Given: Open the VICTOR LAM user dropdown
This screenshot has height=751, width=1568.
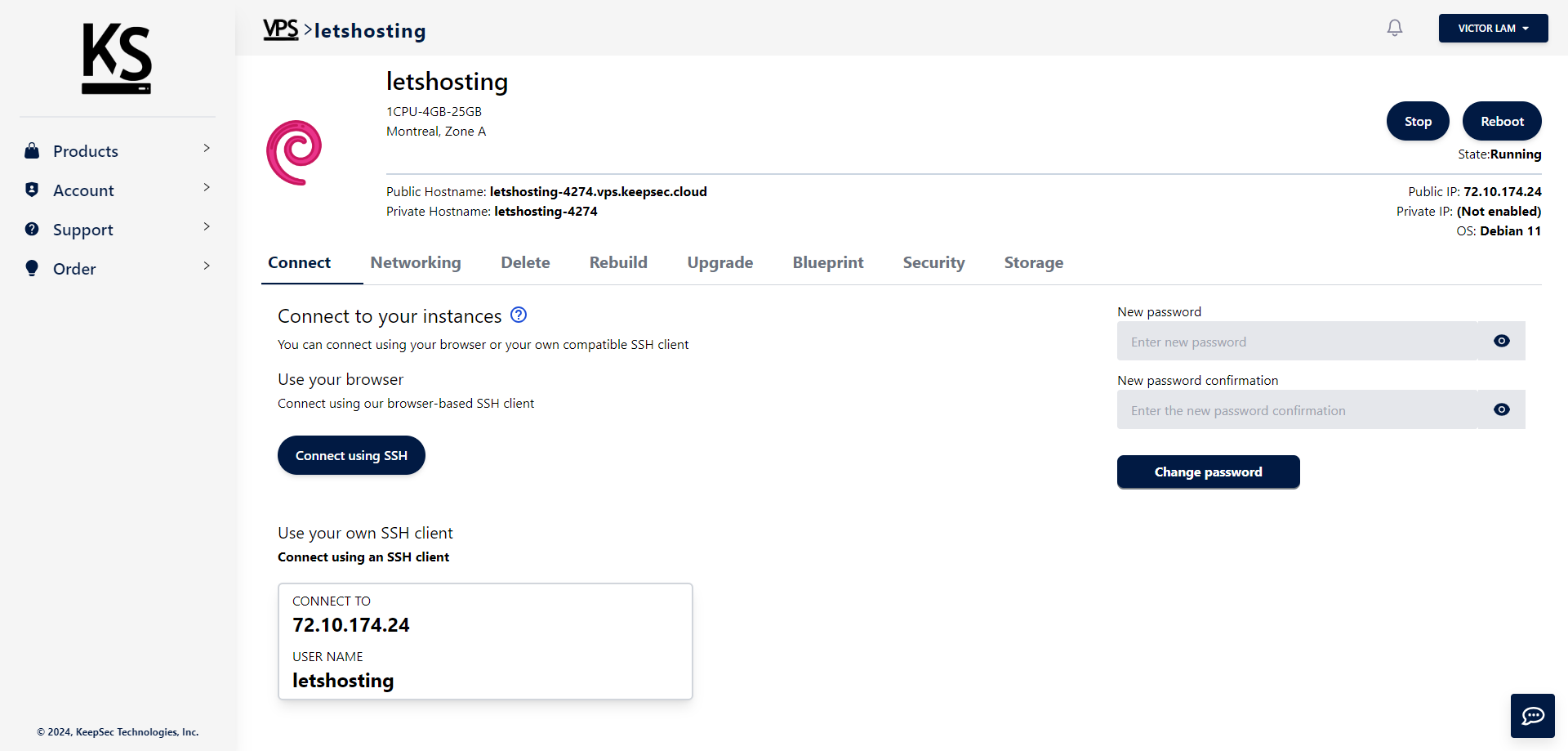Looking at the screenshot, I should point(1493,28).
